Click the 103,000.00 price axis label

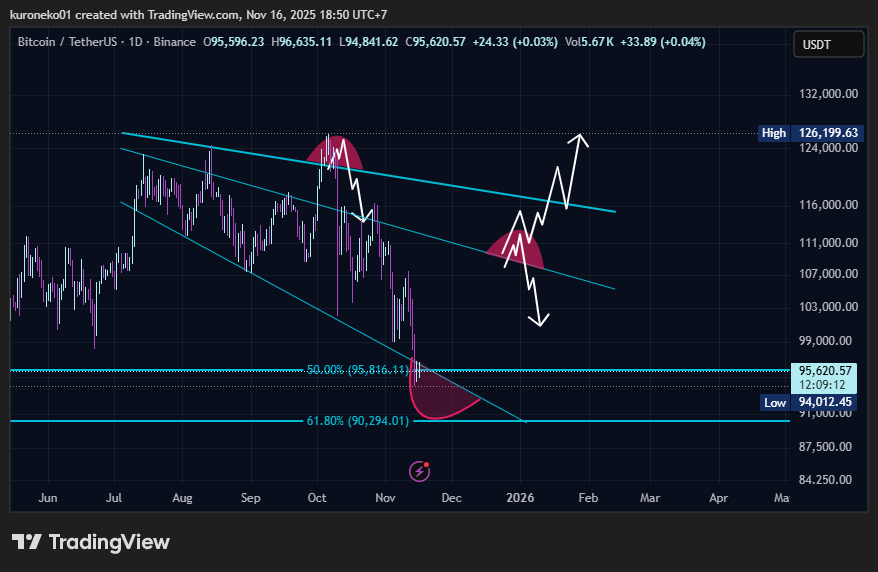pos(828,307)
